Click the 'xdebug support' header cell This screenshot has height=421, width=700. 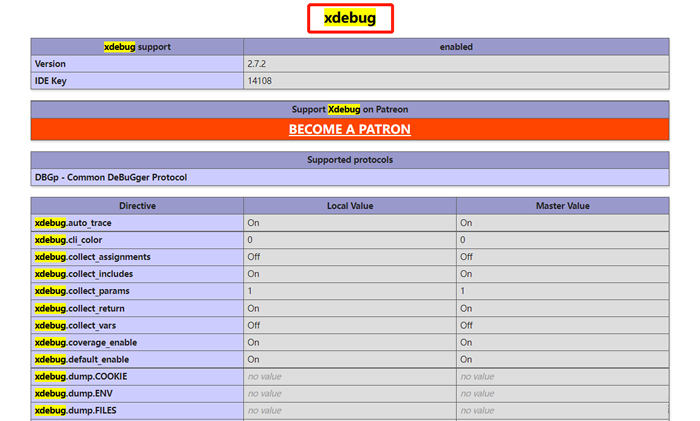[x=137, y=47]
